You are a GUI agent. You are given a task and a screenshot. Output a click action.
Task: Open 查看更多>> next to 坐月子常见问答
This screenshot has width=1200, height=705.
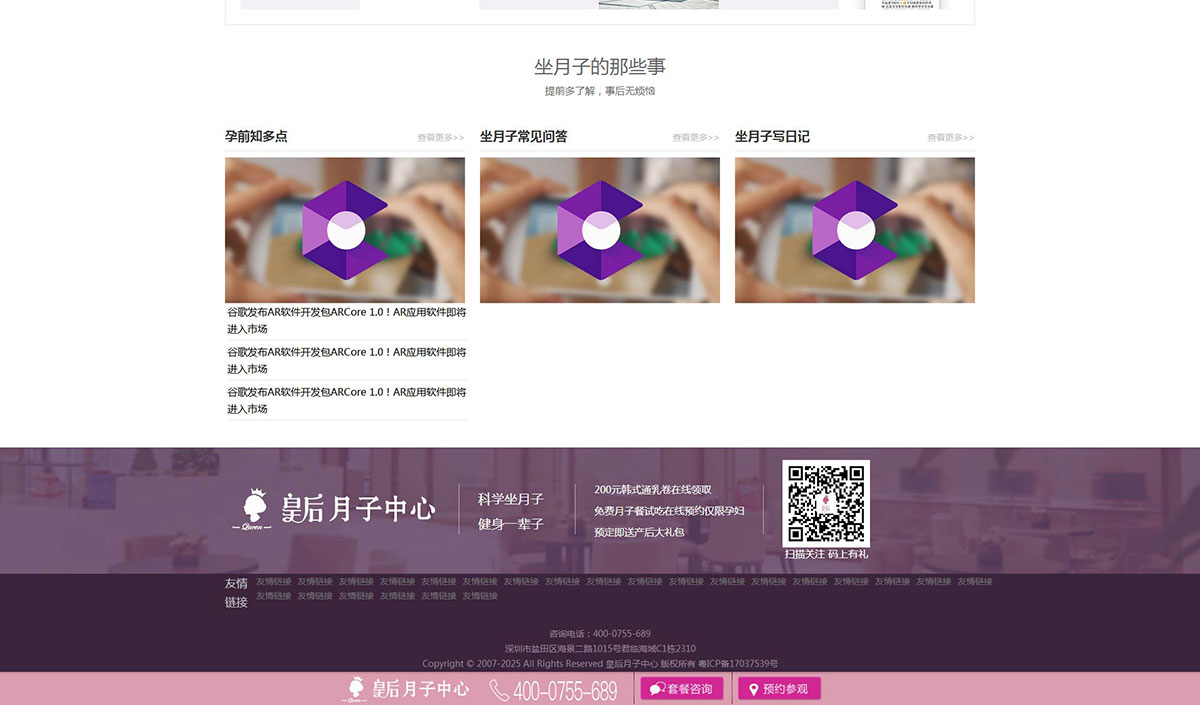pos(696,138)
